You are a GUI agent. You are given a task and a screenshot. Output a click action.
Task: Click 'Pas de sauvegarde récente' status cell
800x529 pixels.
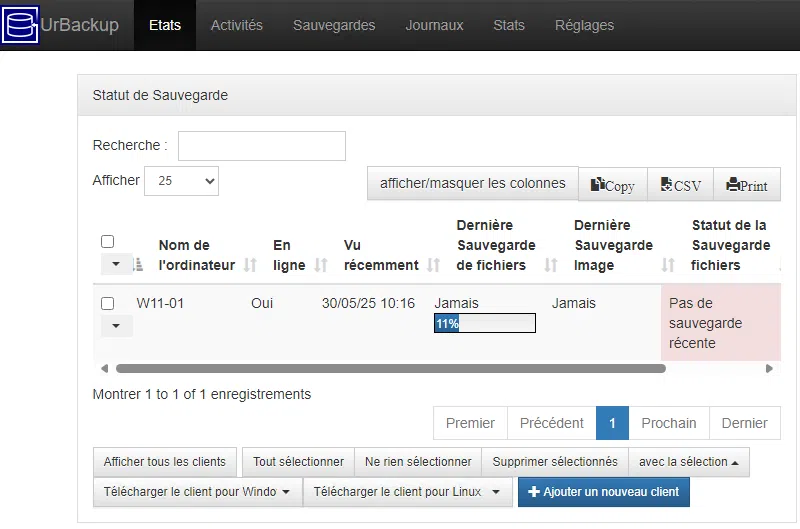[x=721, y=323]
